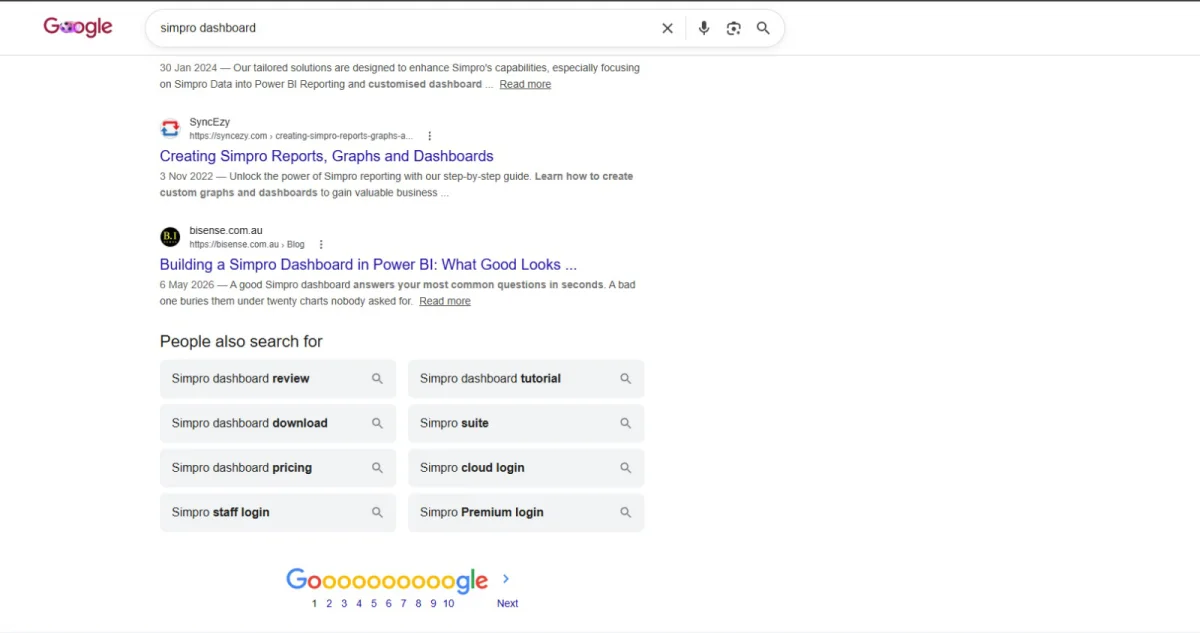Click the magnifier icon in Simpro dashboard review
Image resolution: width=1200 pixels, height=633 pixels.
click(377, 379)
